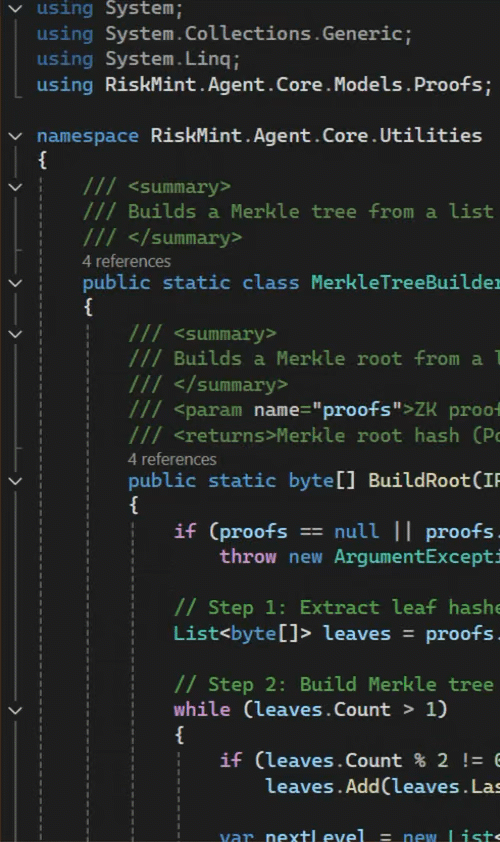The image size is (500, 842).
Task: Collapse the using directives block
Action: [x=16, y=8]
